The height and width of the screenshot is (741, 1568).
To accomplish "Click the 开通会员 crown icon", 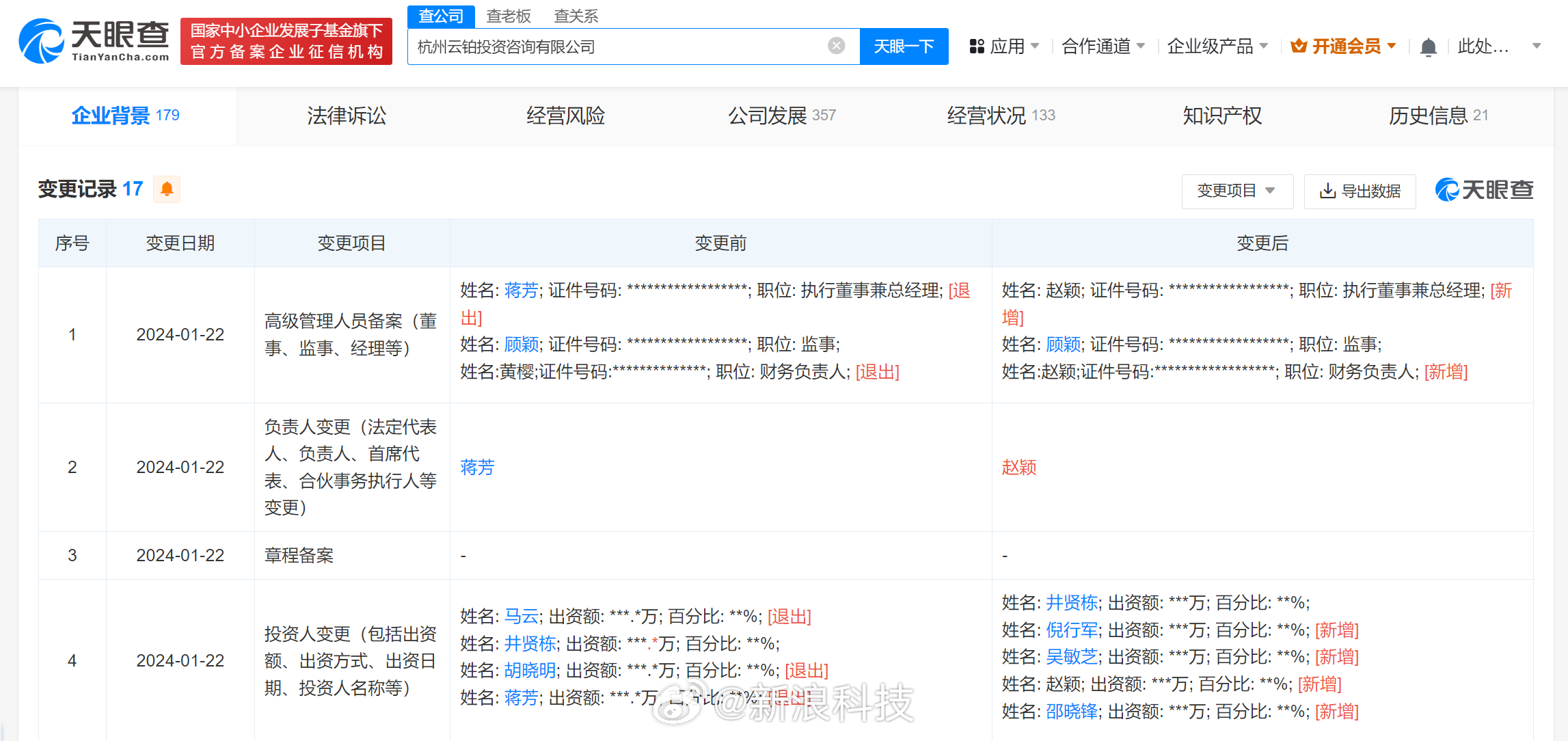I will point(1299,46).
